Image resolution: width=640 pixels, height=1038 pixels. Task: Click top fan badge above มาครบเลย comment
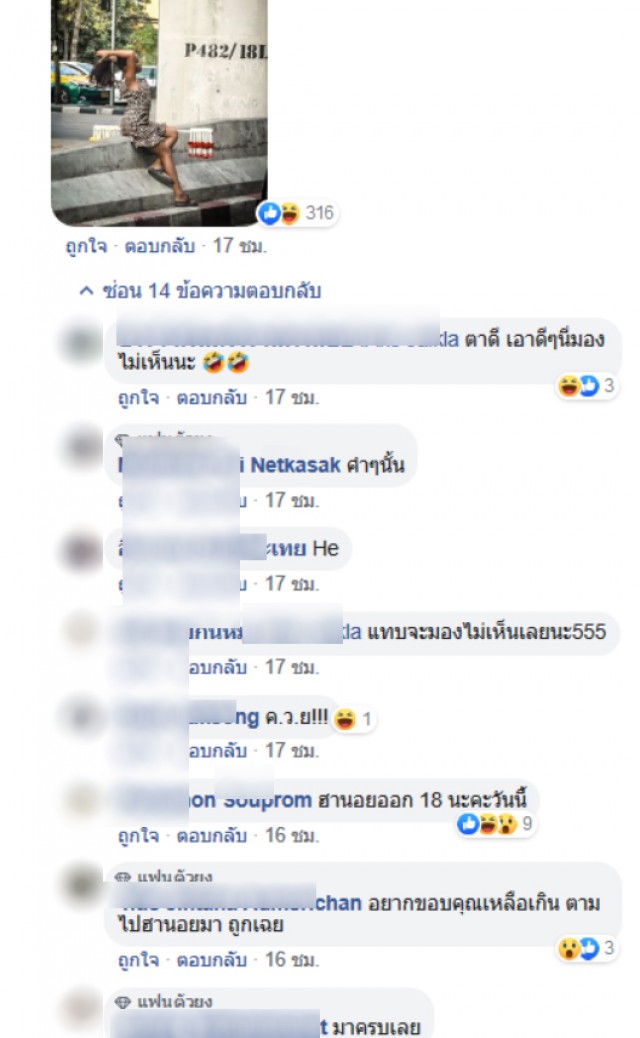(164, 1002)
